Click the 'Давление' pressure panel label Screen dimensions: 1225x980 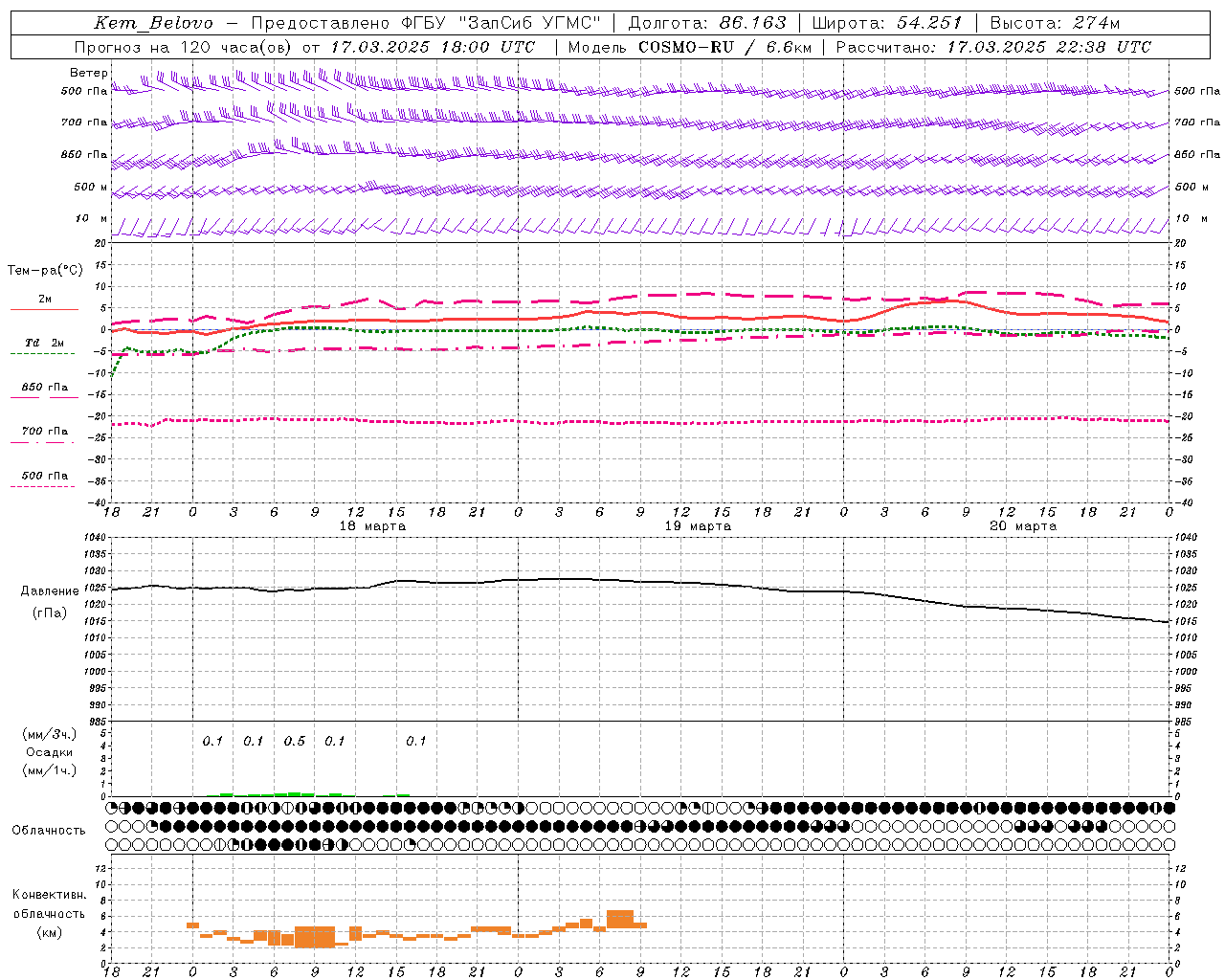click(50, 591)
